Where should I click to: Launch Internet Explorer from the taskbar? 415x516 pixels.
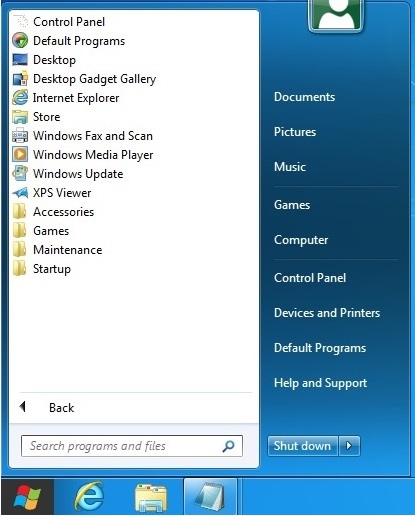click(x=89, y=497)
